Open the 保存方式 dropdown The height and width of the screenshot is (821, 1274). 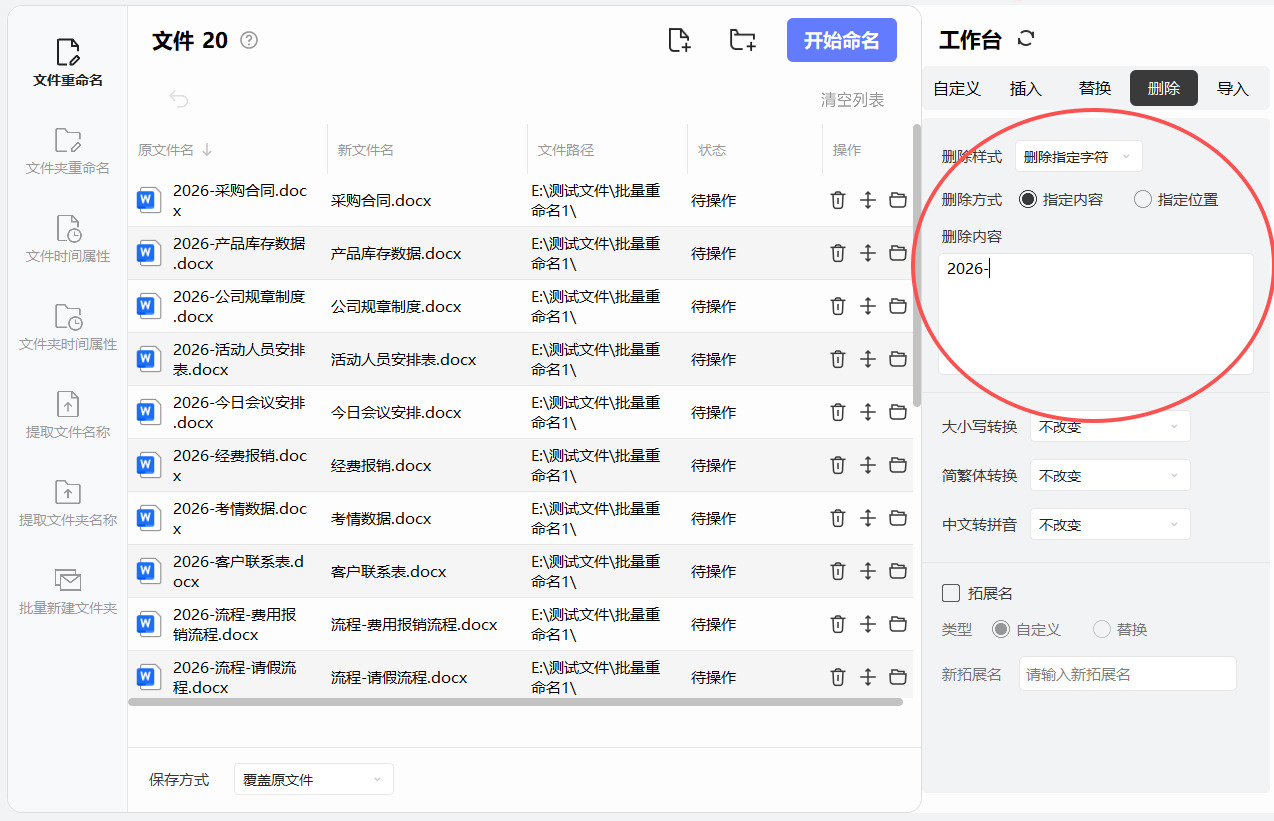point(313,779)
